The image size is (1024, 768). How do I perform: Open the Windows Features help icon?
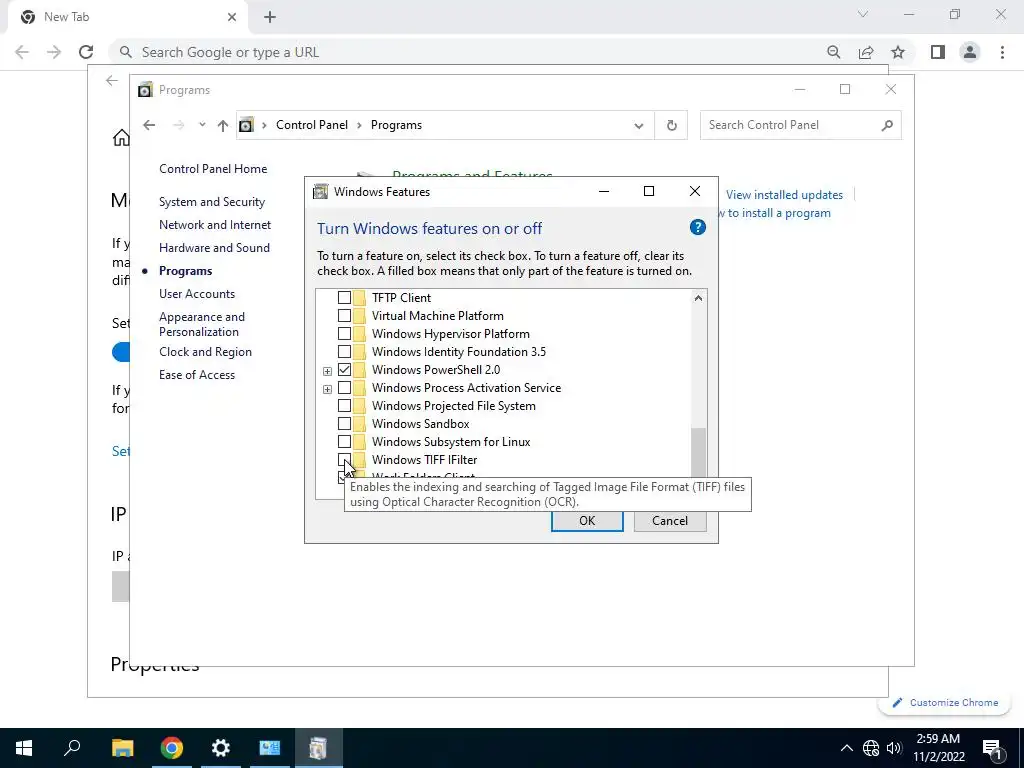(x=697, y=227)
